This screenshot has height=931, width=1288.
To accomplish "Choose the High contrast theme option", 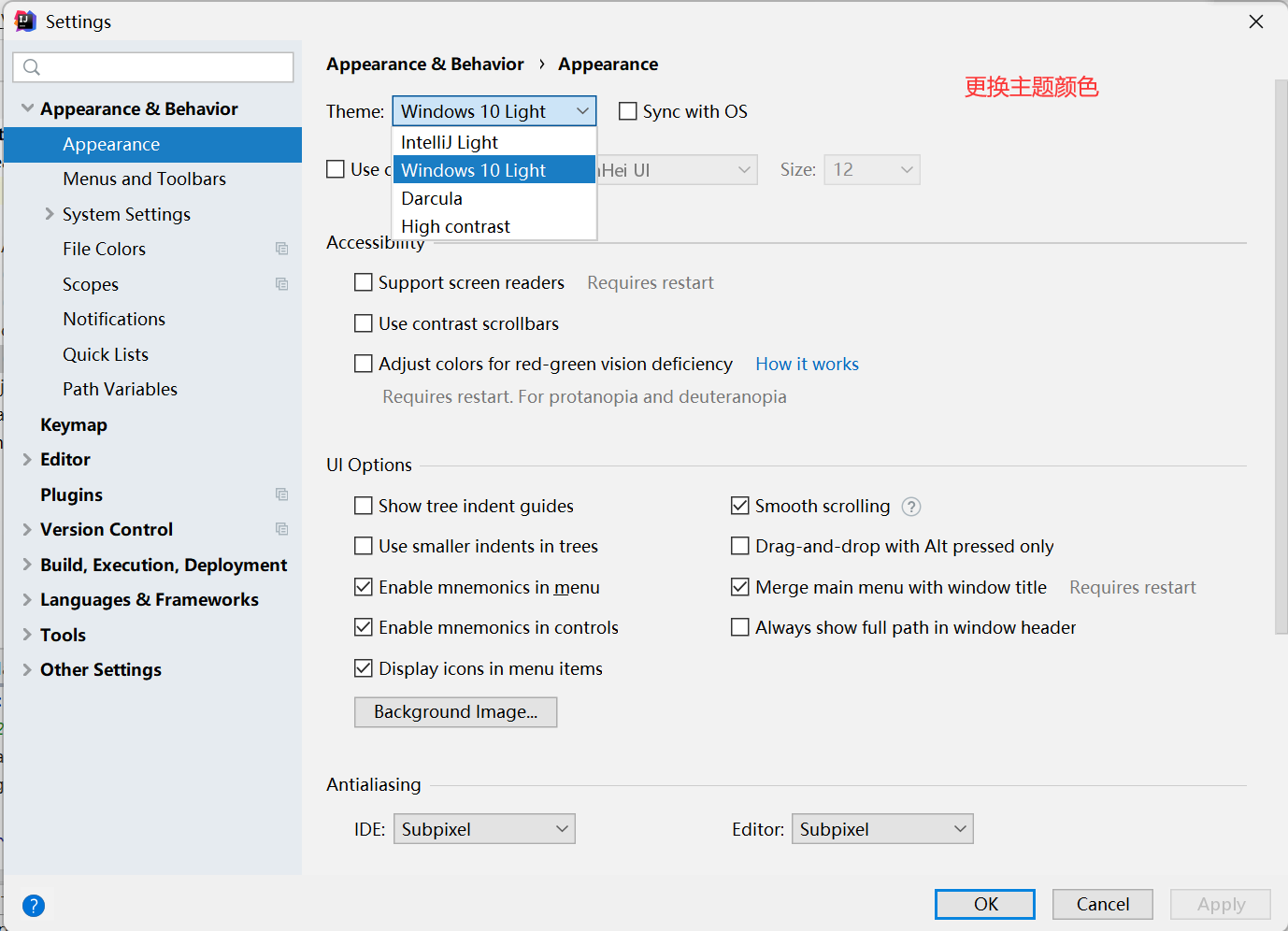I will click(494, 226).
